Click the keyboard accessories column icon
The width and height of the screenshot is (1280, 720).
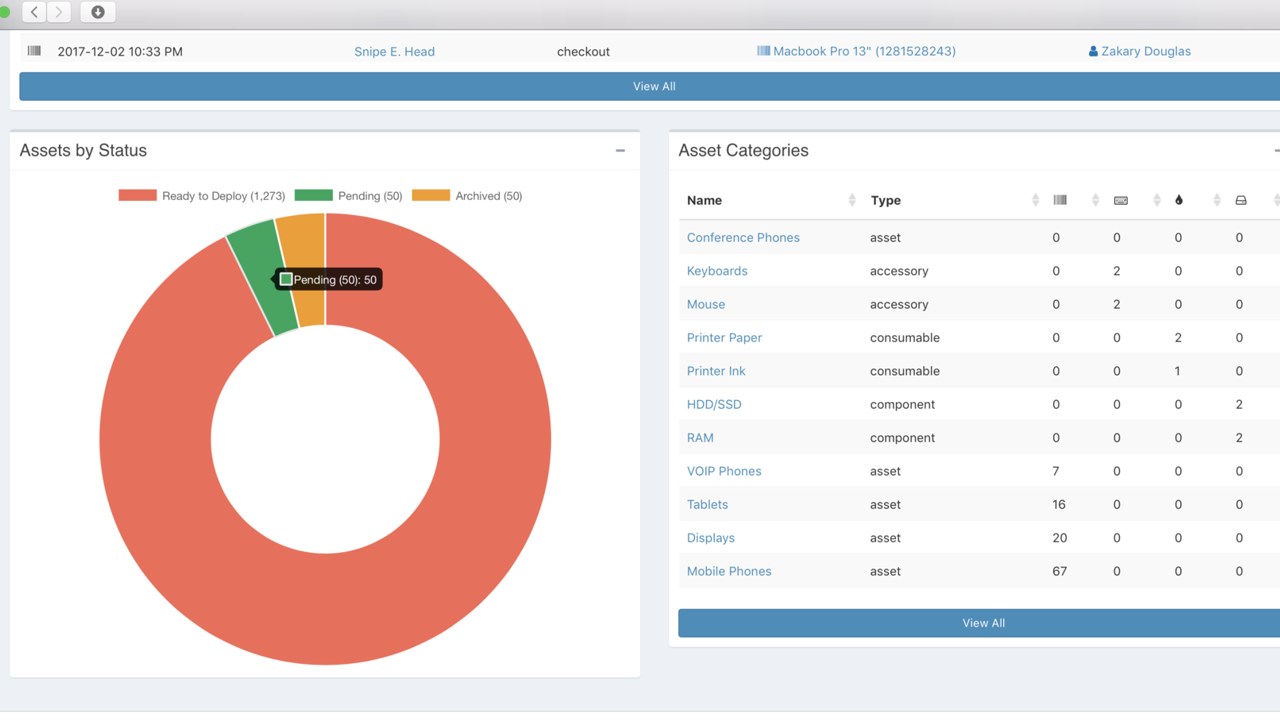(x=1121, y=200)
